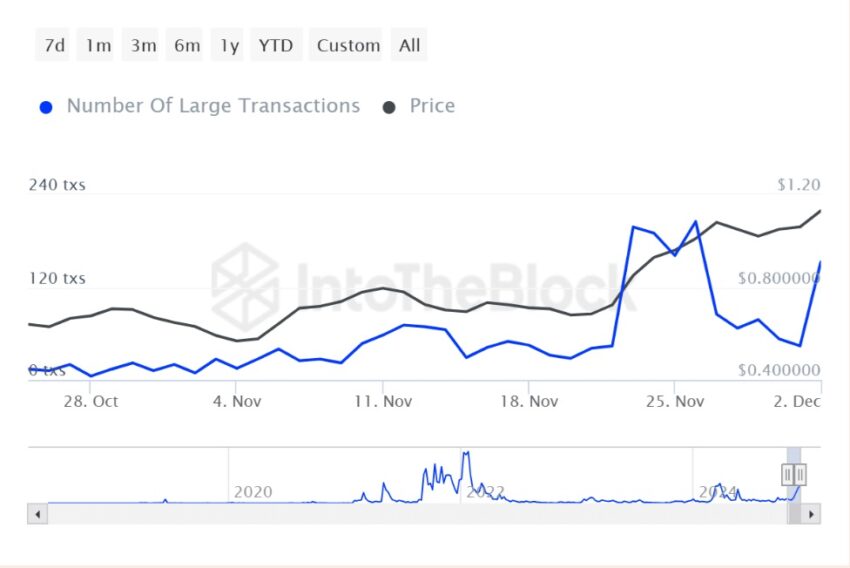This screenshot has width=850, height=568.
Task: Show All historical data
Action: 409,45
